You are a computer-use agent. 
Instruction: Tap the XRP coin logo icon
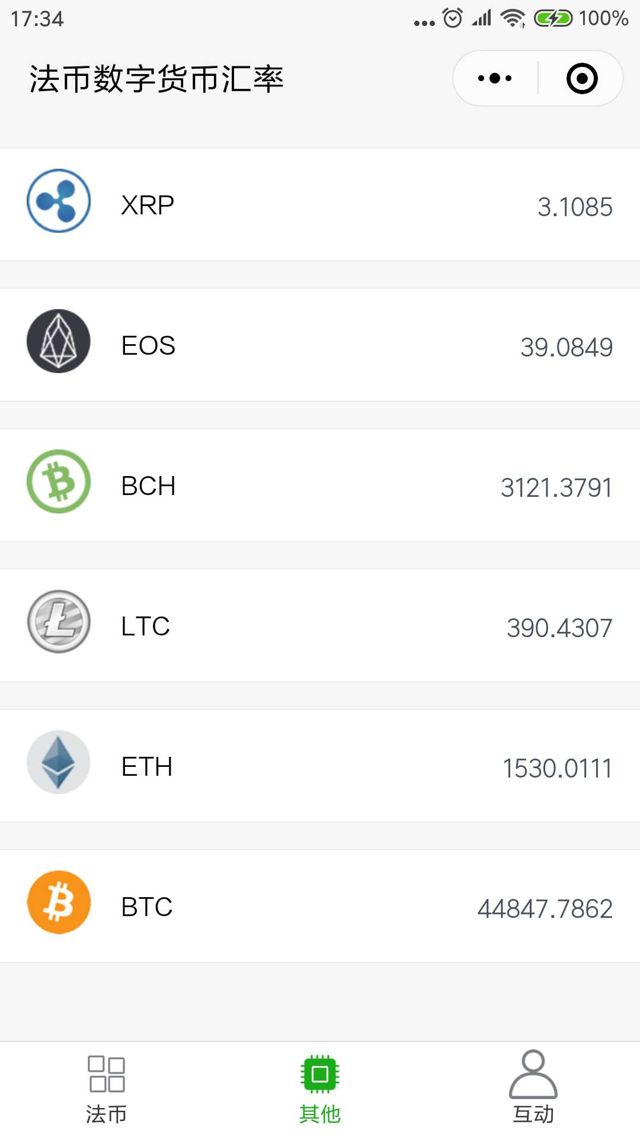coord(58,201)
